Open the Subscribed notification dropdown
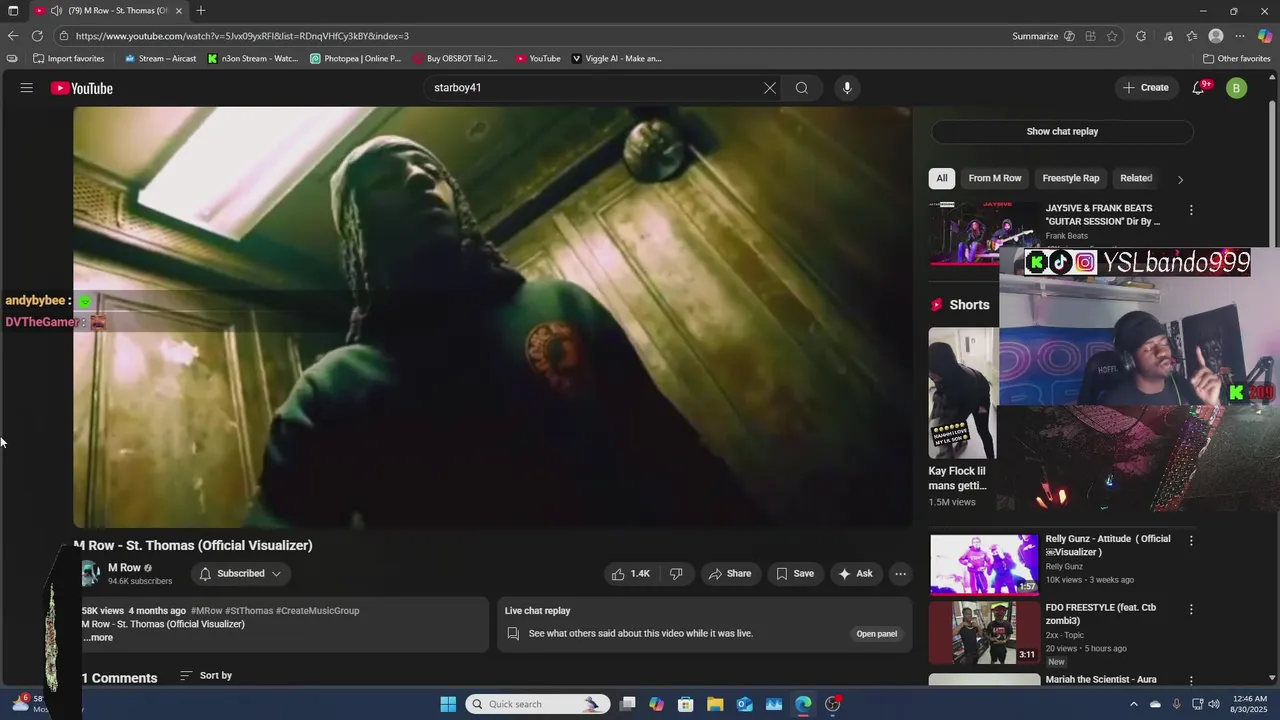Screen dimensions: 1280x720 point(241,574)
